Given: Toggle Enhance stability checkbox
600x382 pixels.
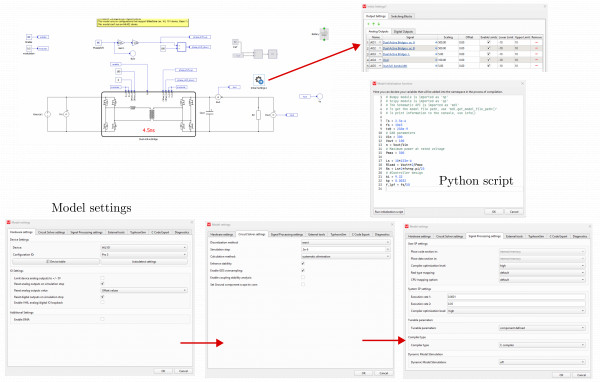Looking at the screenshot, I should click(x=303, y=263).
